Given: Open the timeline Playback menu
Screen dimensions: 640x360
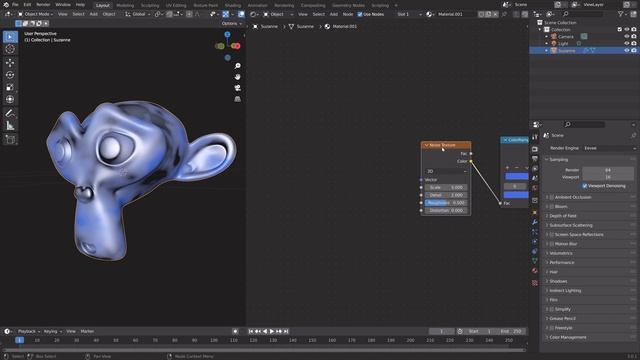Looking at the screenshot, I should pos(29,331).
